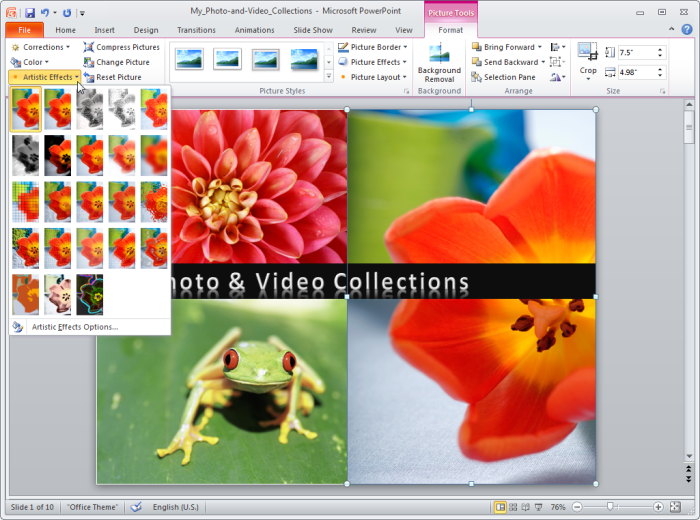This screenshot has height=520, width=700.
Task: Open the Transitions ribbon tab
Action: click(x=196, y=30)
